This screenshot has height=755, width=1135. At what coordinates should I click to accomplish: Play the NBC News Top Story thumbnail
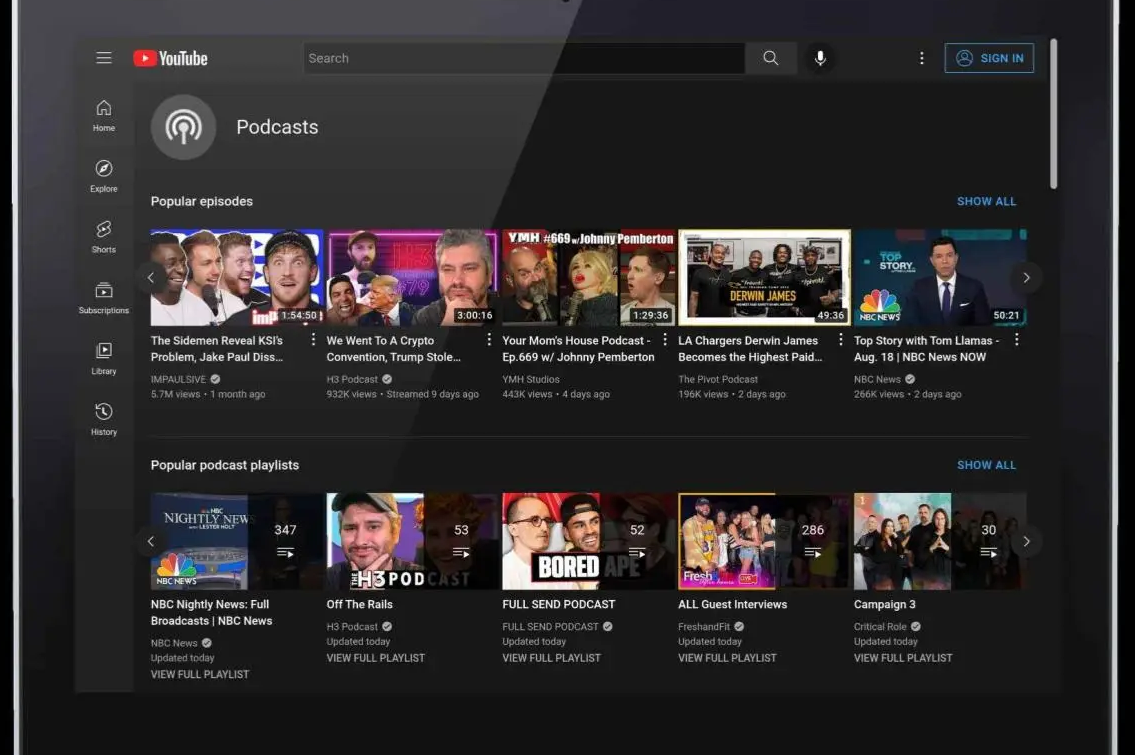(940, 277)
